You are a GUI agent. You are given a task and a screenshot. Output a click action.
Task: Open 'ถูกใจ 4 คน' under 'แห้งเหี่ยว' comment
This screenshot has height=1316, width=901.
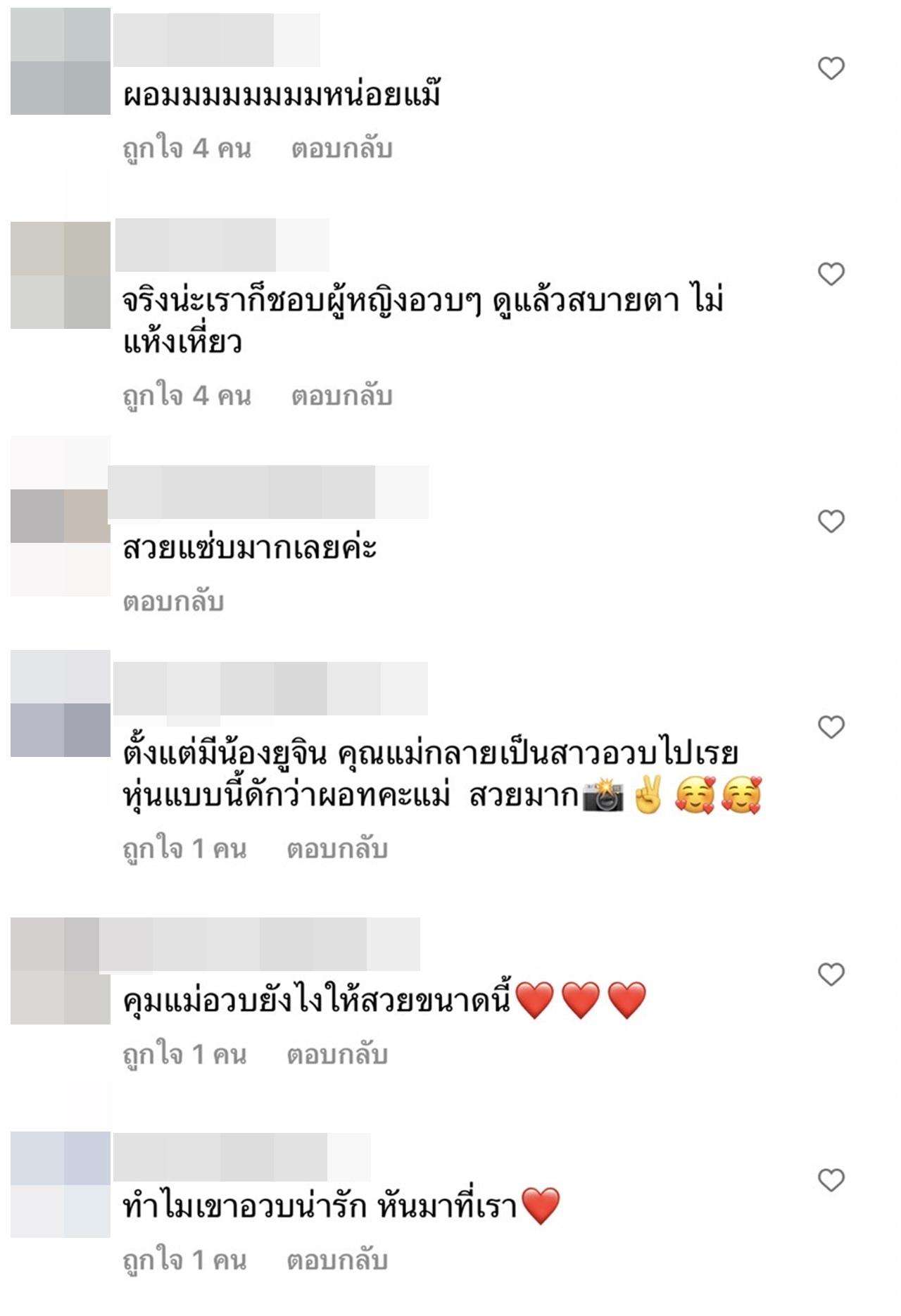click(187, 397)
